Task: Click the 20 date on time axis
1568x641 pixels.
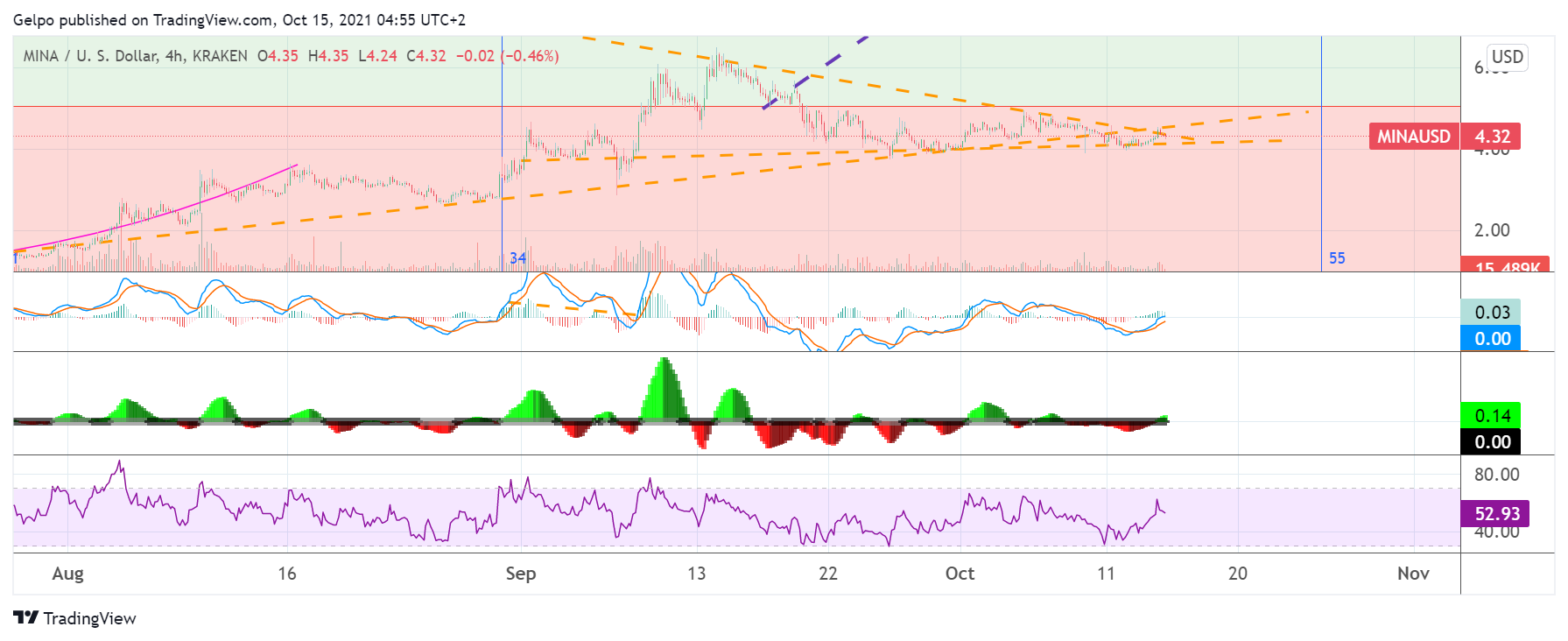Action: pyautogui.click(x=1238, y=574)
